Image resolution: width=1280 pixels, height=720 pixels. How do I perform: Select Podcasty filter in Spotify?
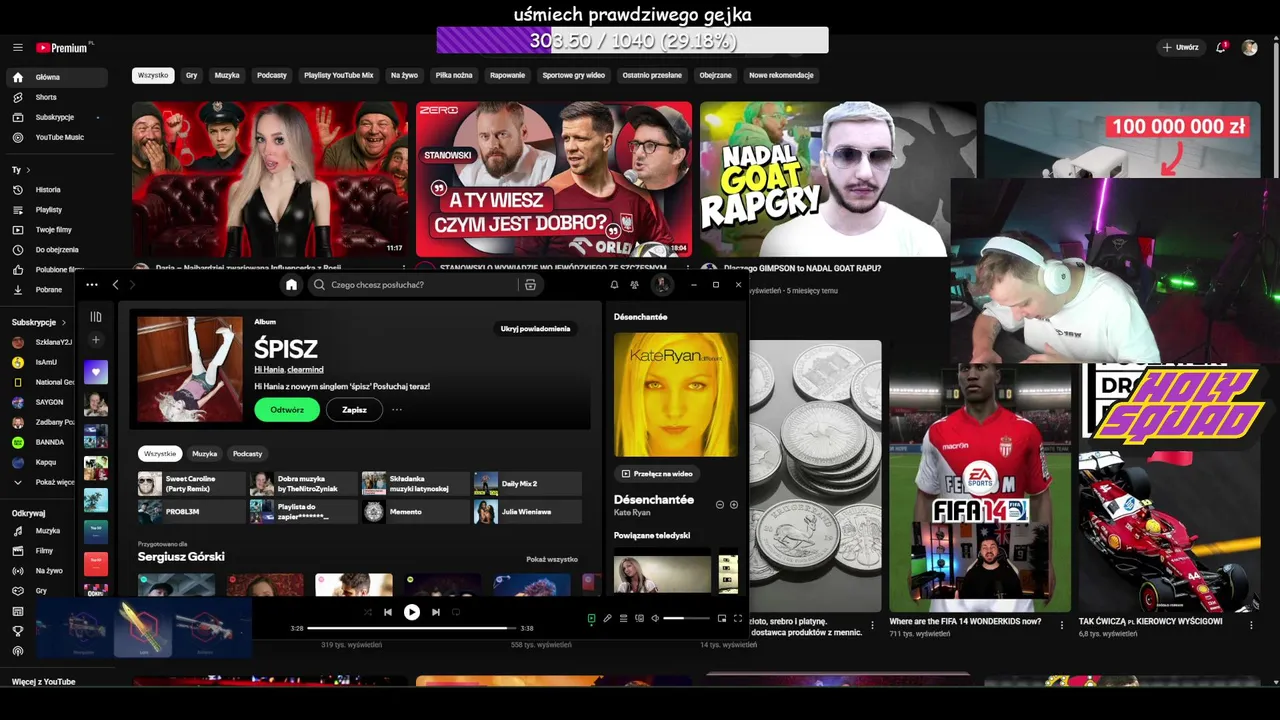[248, 454]
